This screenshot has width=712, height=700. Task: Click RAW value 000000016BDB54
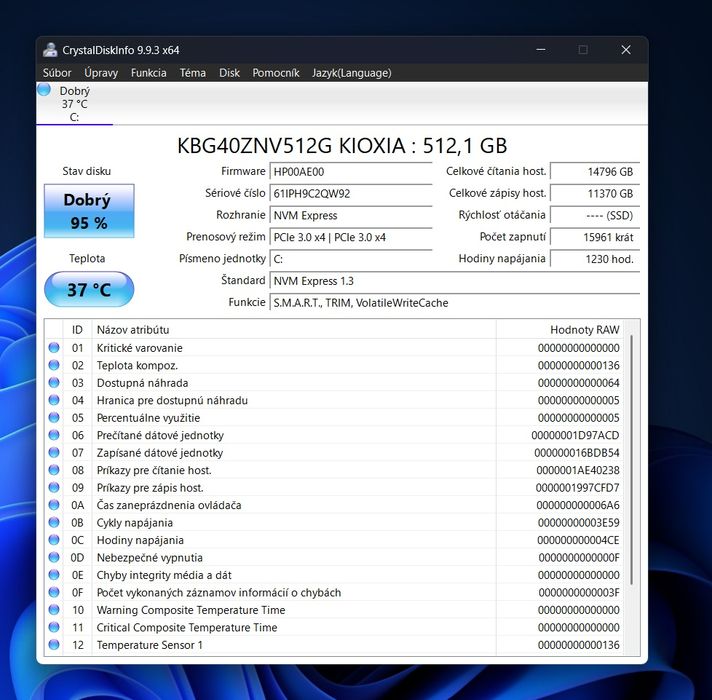[x=577, y=453]
